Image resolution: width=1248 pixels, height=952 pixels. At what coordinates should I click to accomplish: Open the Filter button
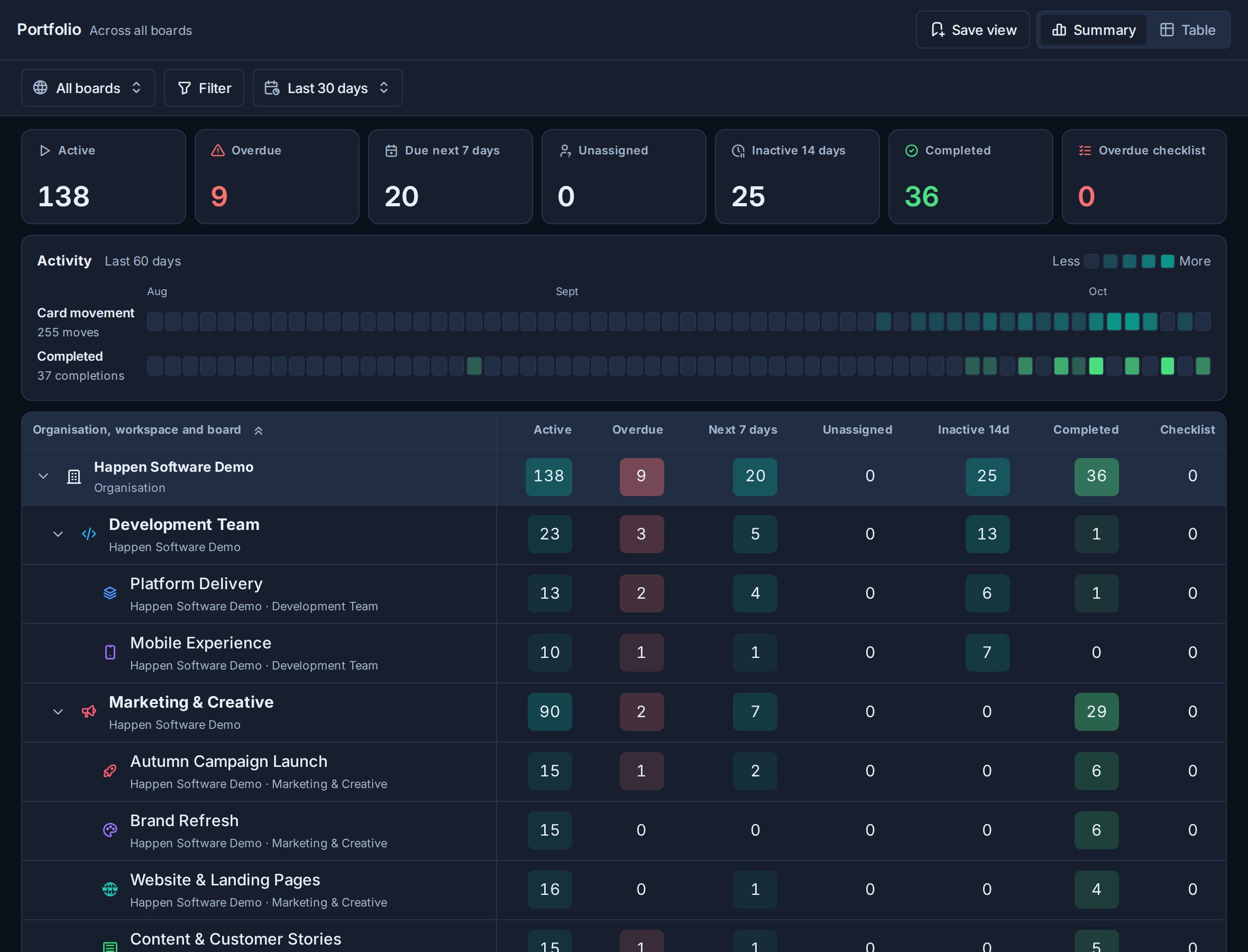pyautogui.click(x=204, y=88)
